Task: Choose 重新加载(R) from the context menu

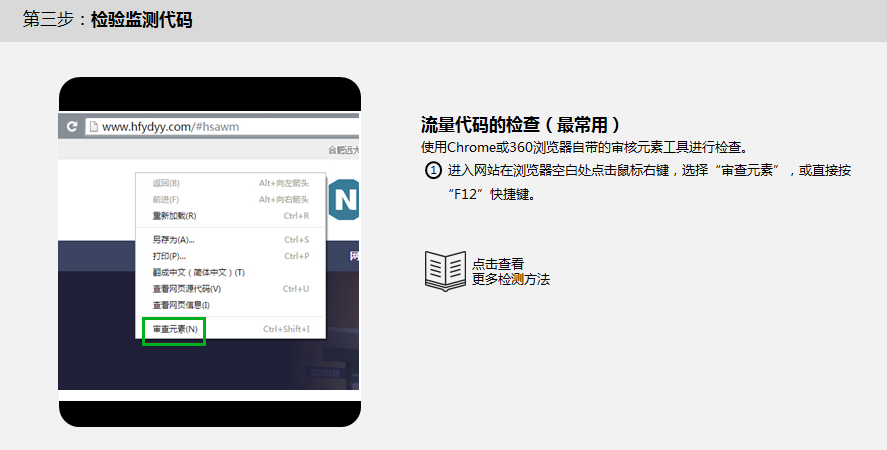Action: 174,215
